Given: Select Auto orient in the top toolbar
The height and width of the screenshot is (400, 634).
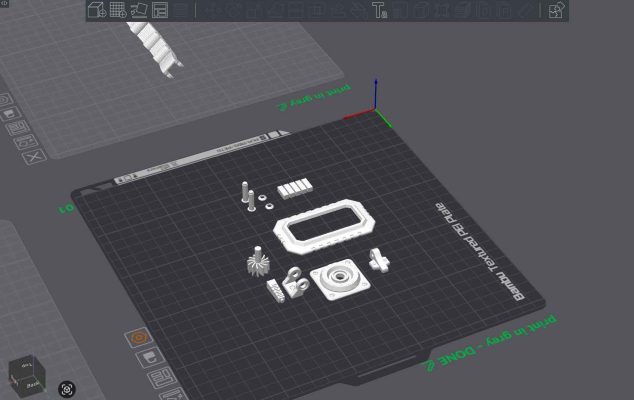Looking at the screenshot, I should [x=139, y=10].
